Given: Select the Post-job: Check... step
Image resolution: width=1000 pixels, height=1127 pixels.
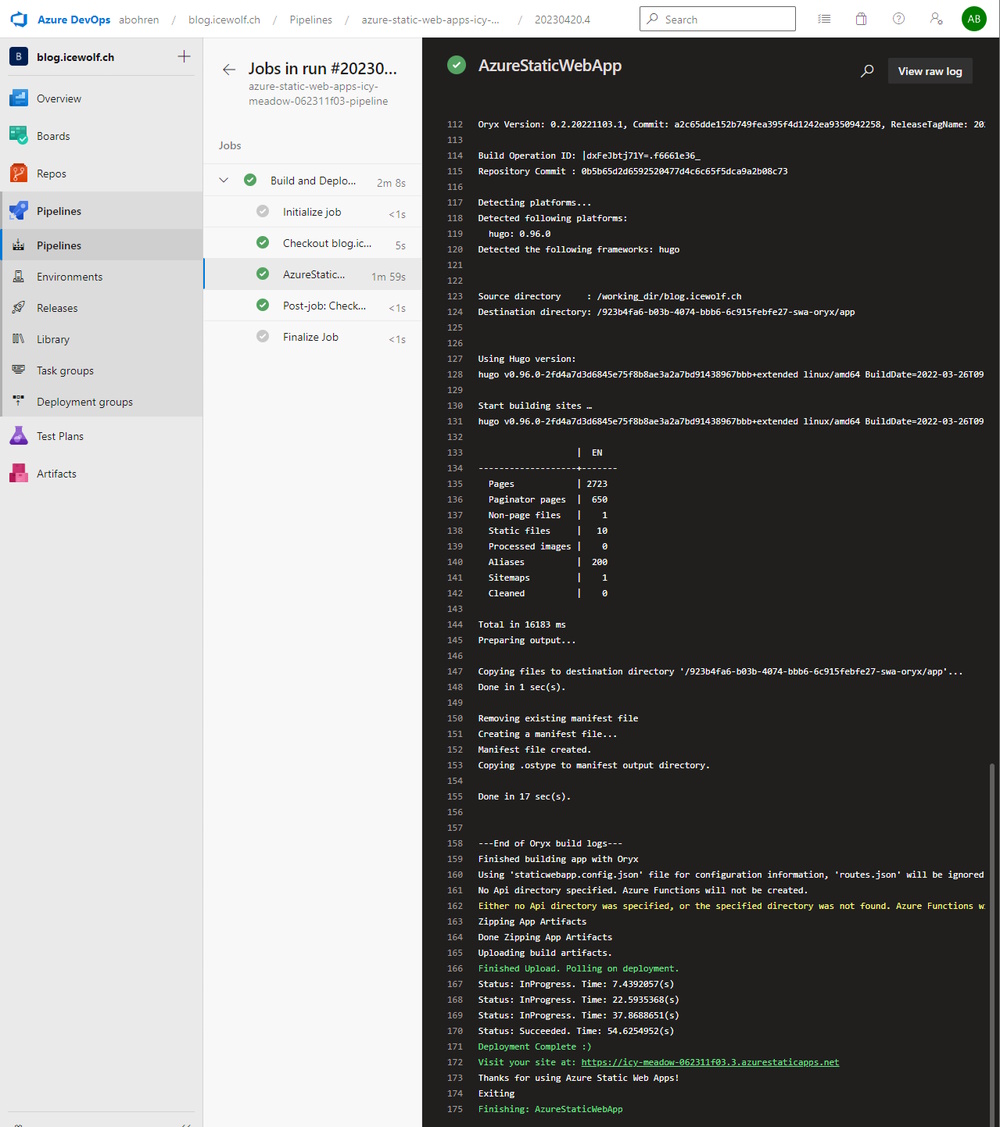Looking at the screenshot, I should (312, 305).
